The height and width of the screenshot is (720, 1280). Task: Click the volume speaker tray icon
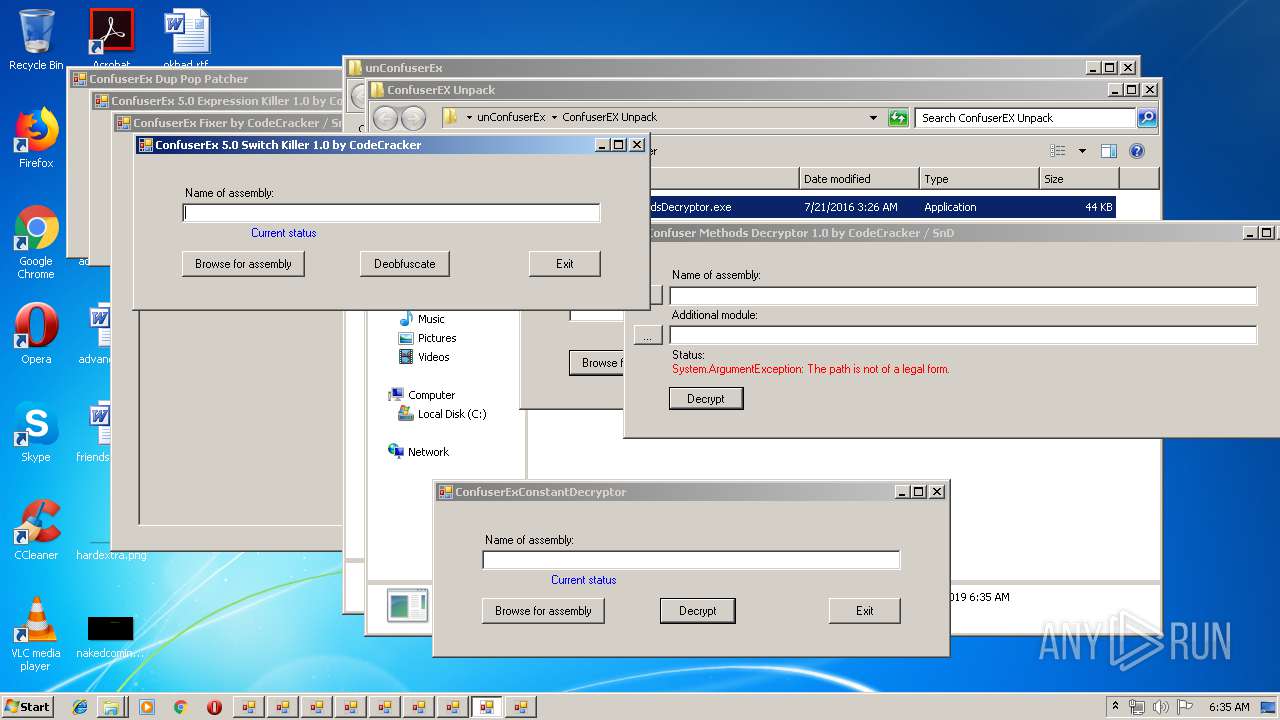coord(1160,707)
